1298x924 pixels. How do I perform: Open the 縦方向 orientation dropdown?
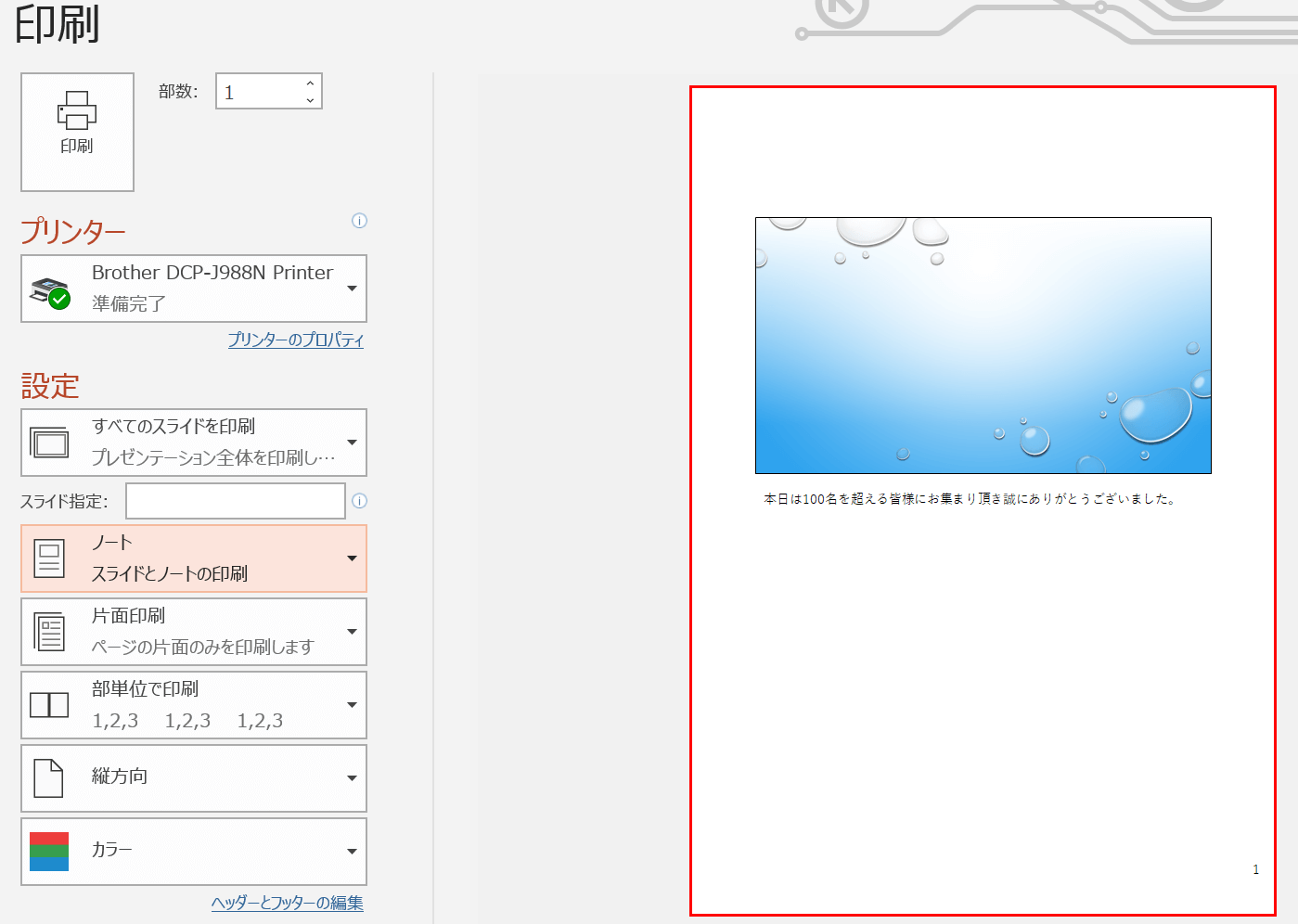point(194,778)
